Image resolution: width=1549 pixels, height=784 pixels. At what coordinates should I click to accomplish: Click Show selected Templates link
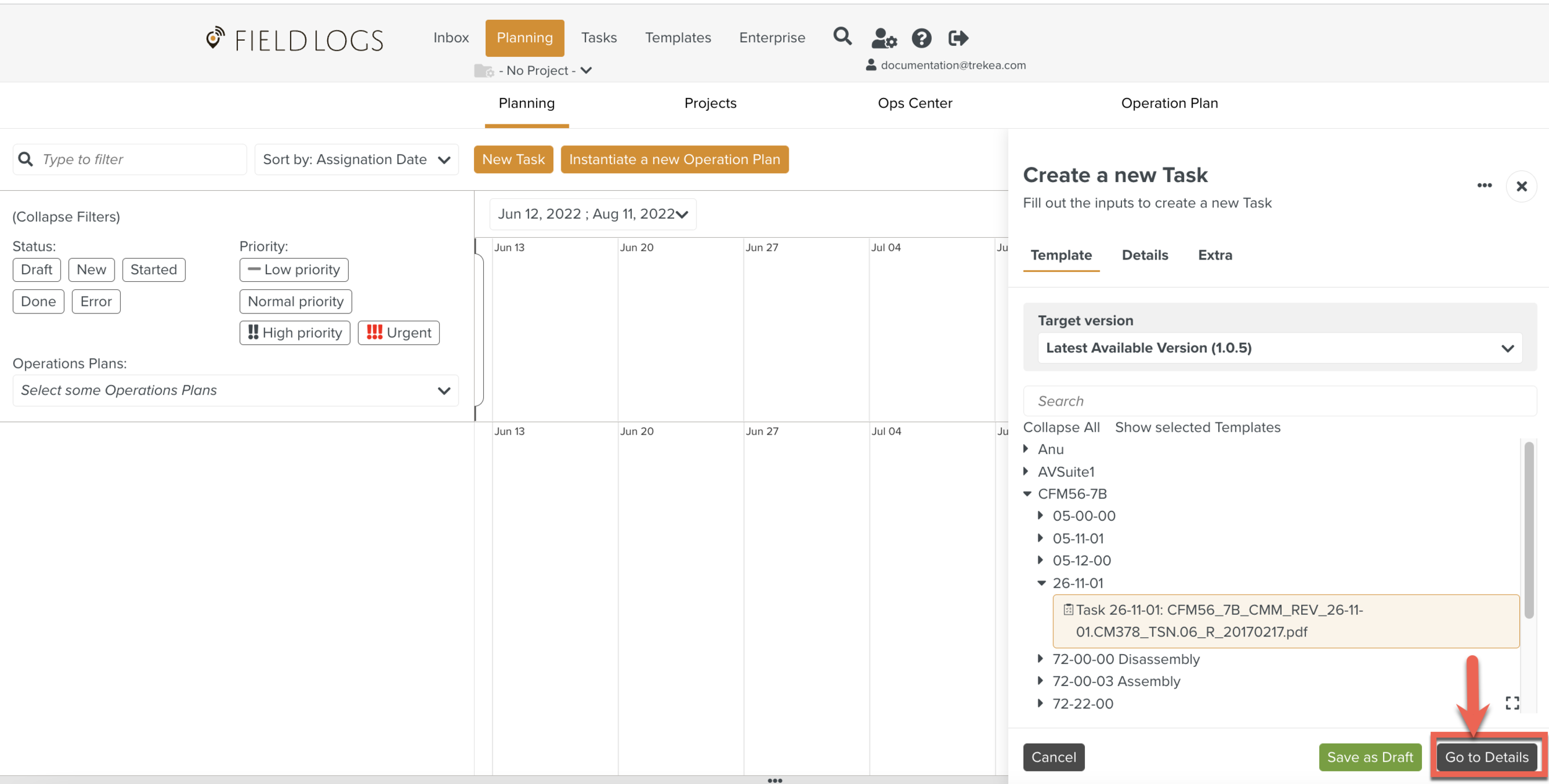(1197, 427)
